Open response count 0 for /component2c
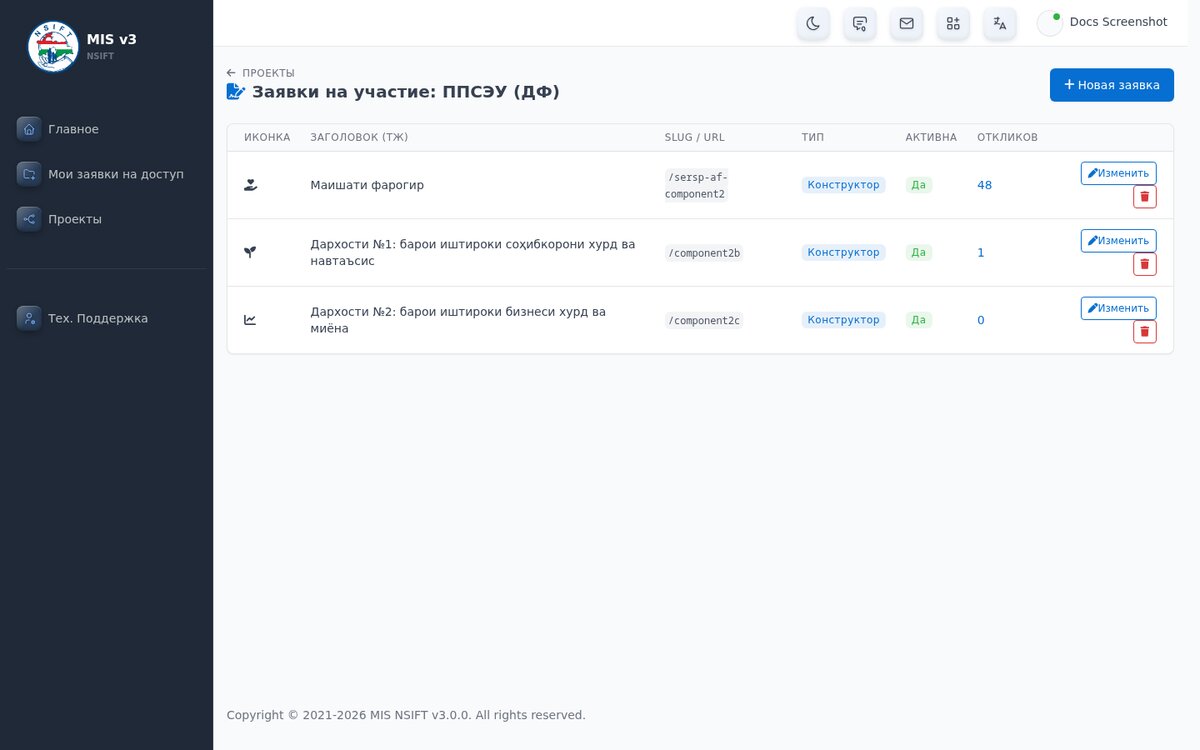This screenshot has width=1200, height=750. pyautogui.click(x=981, y=320)
